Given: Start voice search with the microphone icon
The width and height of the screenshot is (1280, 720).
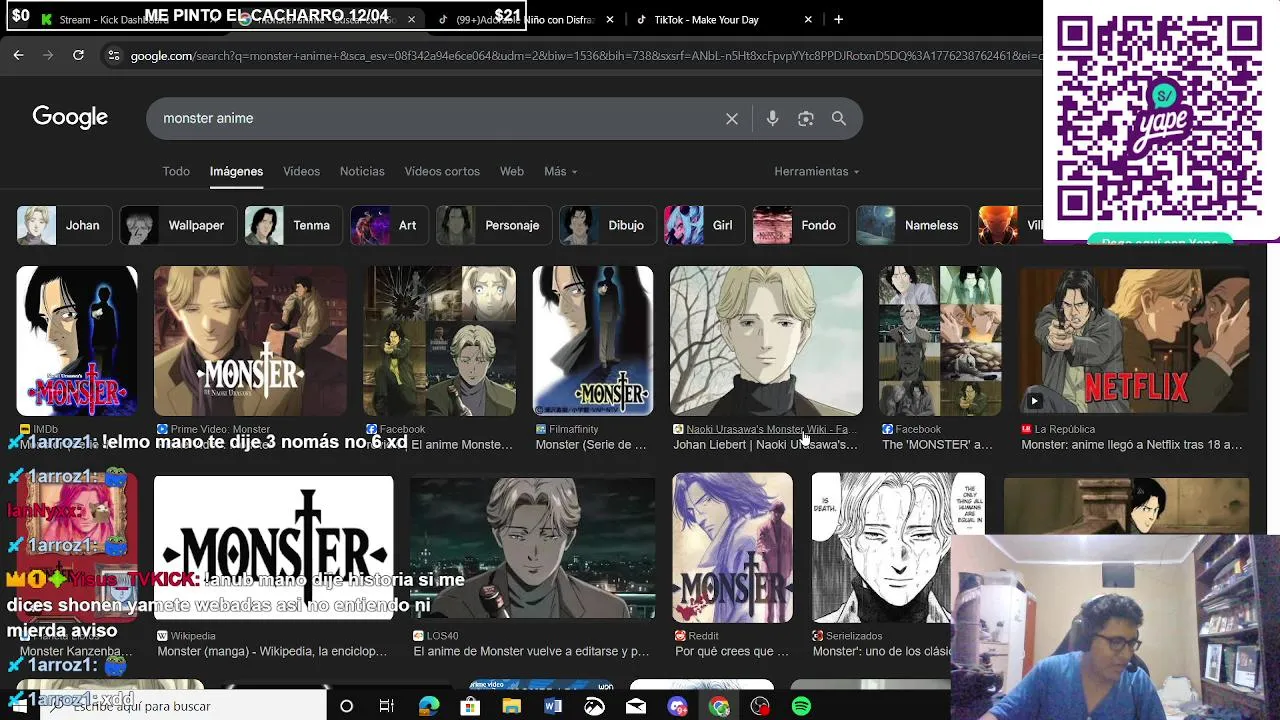Looking at the screenshot, I should (x=772, y=119).
